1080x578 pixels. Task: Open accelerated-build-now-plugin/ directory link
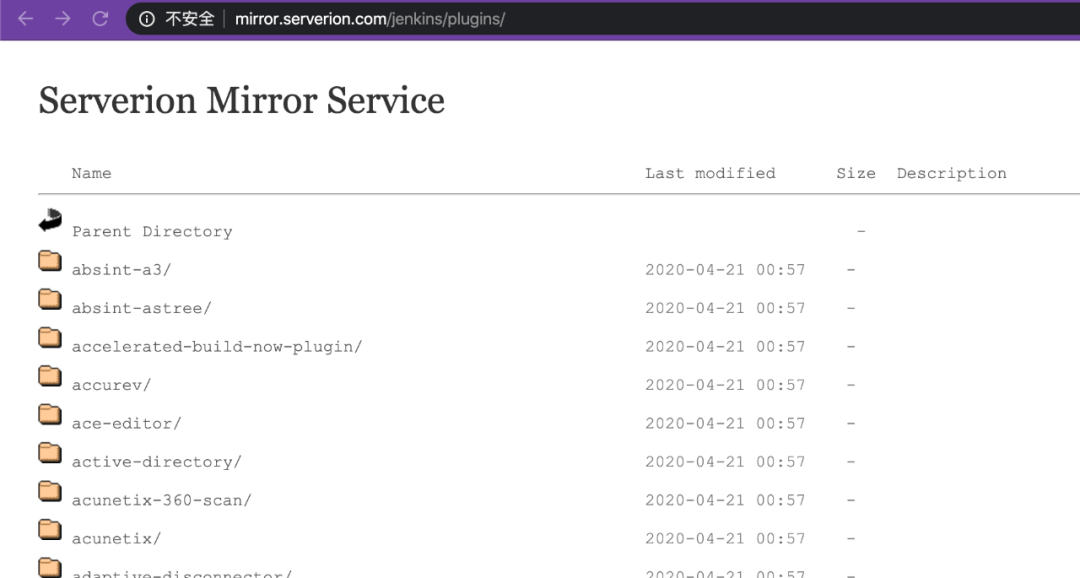216,347
